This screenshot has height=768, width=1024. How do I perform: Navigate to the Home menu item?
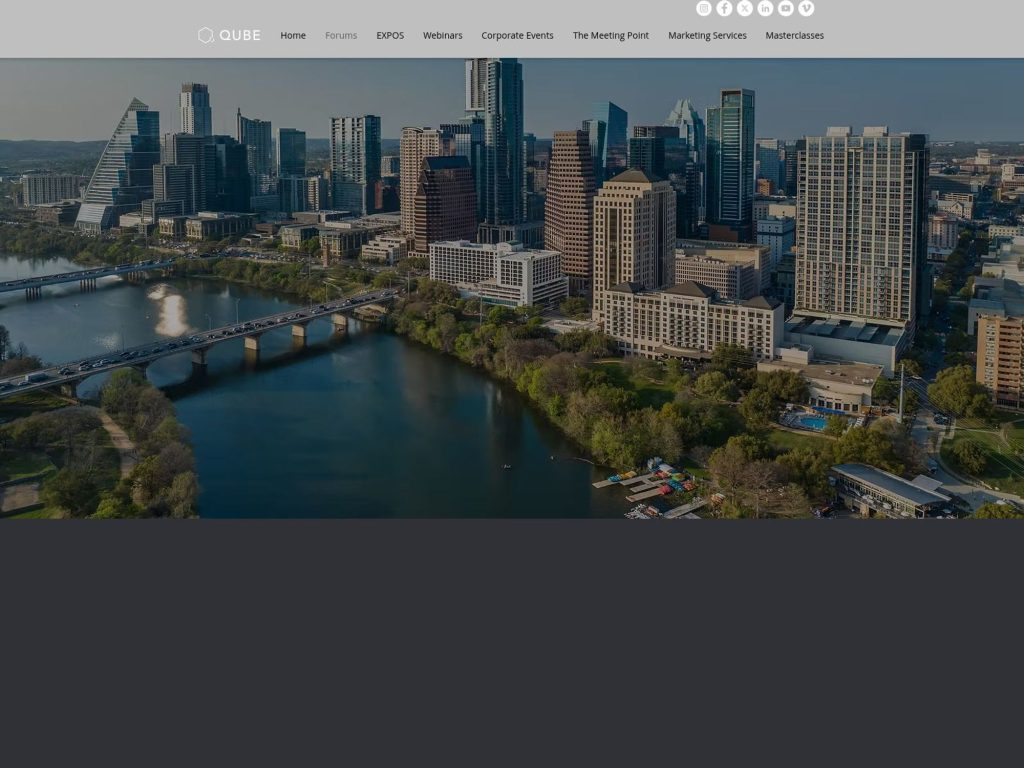pos(293,35)
